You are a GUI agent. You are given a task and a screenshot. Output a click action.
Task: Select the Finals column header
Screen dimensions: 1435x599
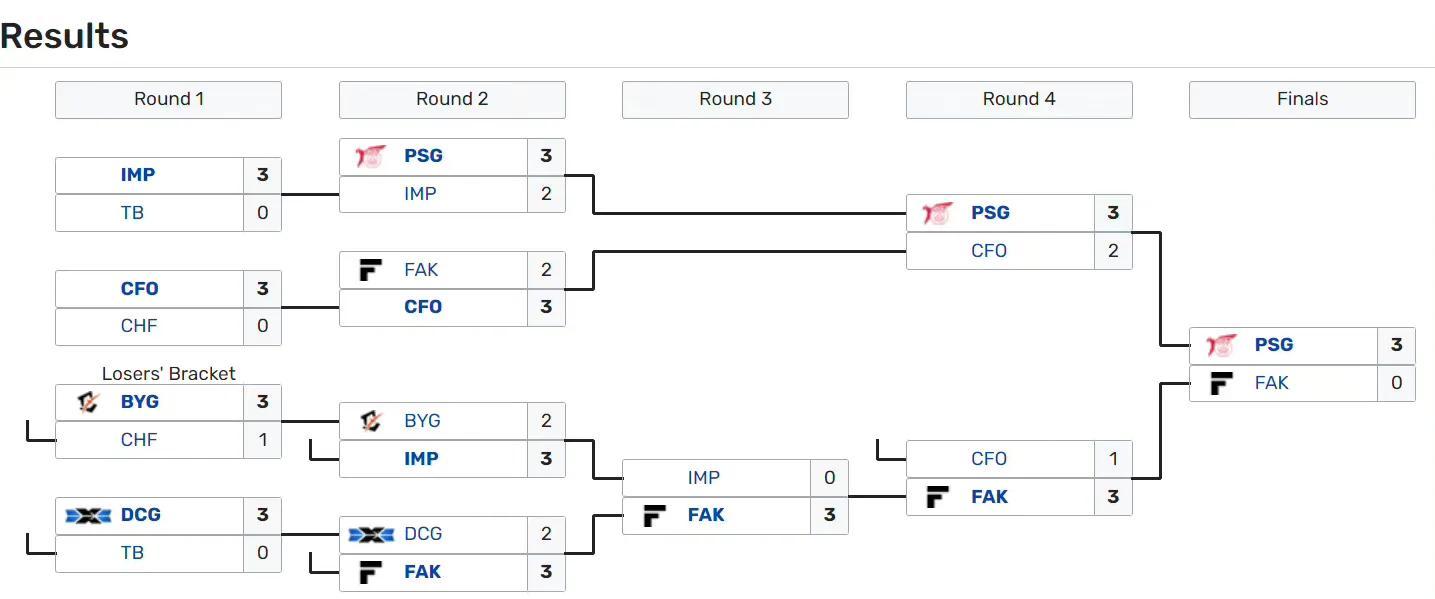1302,99
